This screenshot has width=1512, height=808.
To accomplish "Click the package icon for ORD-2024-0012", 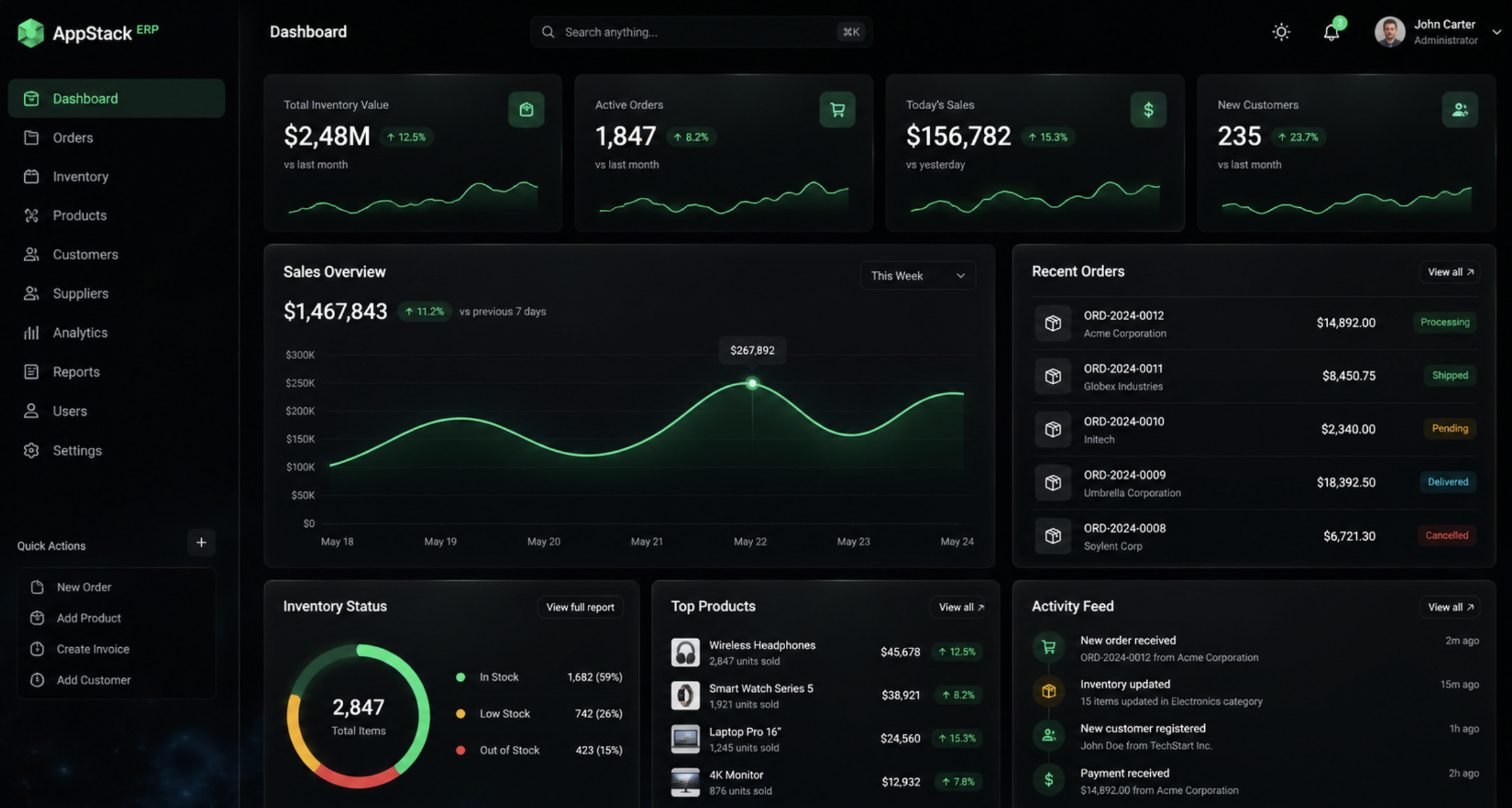I will [1053, 323].
